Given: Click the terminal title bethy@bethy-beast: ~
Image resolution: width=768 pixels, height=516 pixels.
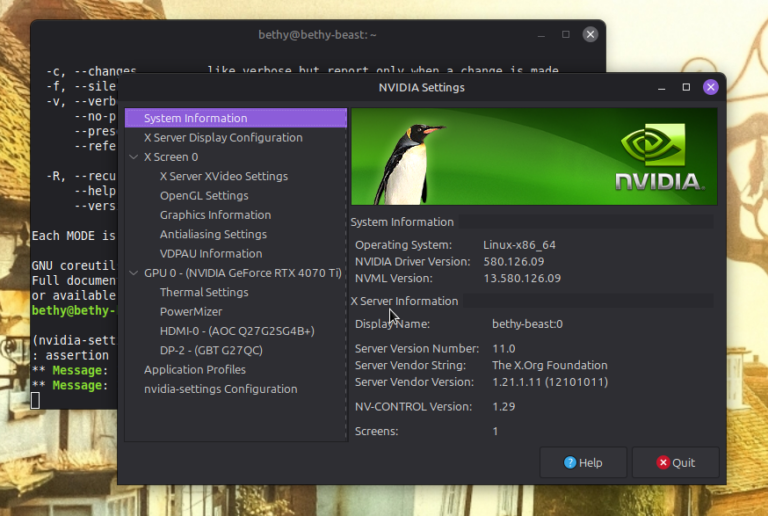Looking at the screenshot, I should pyautogui.click(x=317, y=35).
